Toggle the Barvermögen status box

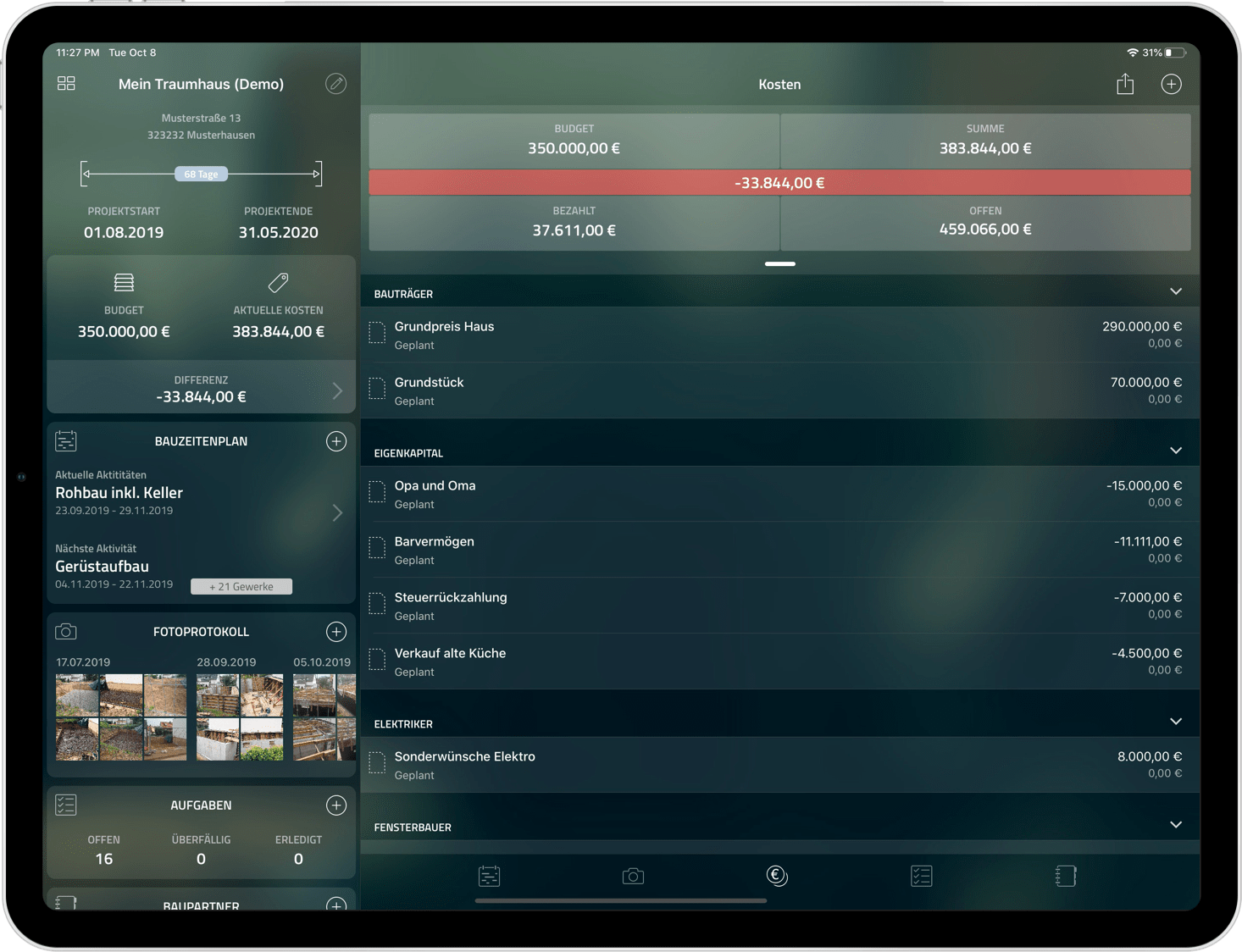377,548
